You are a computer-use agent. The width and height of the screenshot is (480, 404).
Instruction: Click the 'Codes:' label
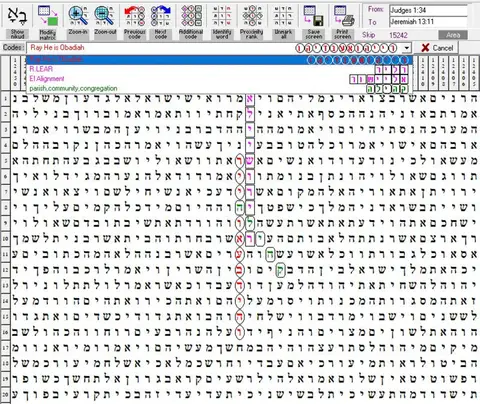pos(13,48)
